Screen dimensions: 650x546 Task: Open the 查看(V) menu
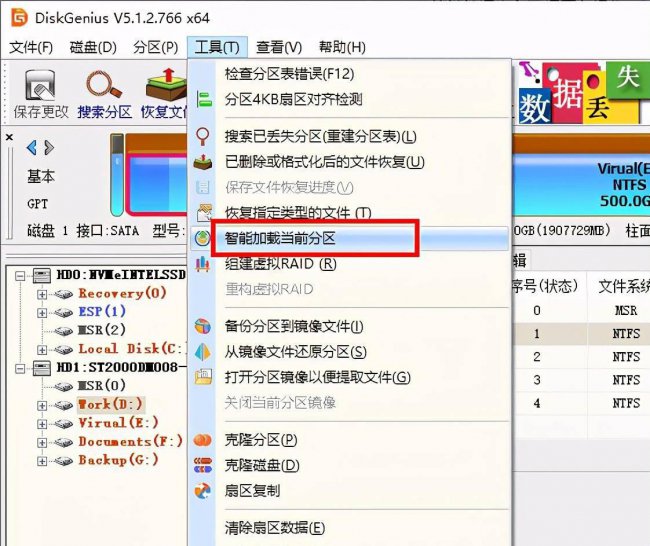[279, 47]
